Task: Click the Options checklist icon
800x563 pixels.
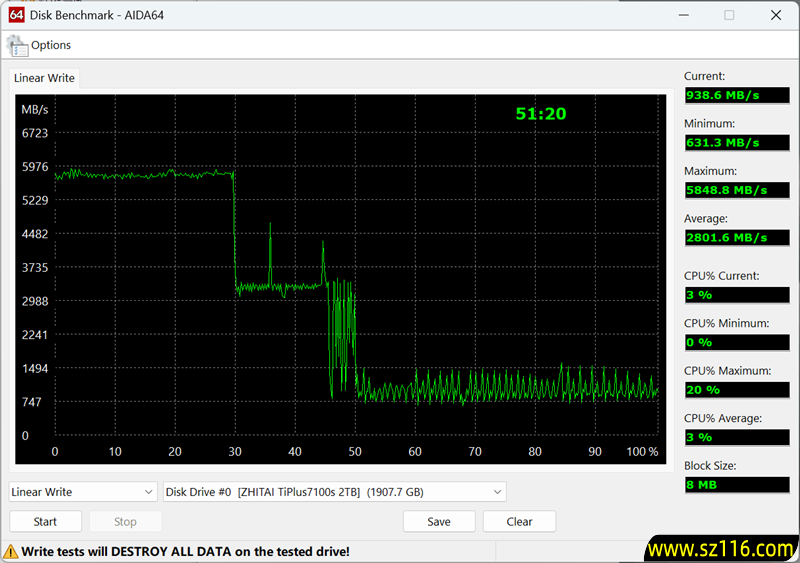Action: pos(18,46)
